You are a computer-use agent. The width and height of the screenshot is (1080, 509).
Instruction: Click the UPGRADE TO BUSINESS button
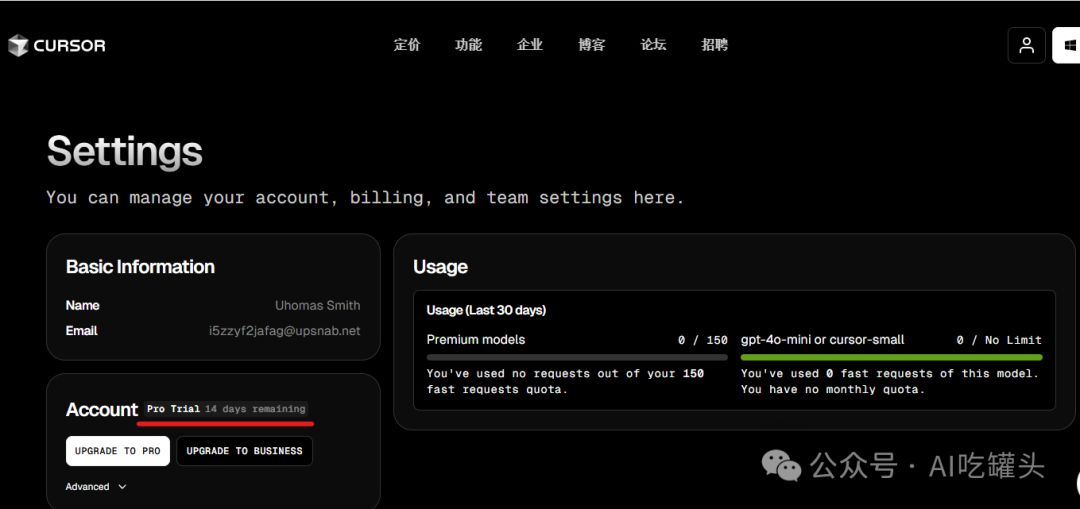tap(245, 451)
